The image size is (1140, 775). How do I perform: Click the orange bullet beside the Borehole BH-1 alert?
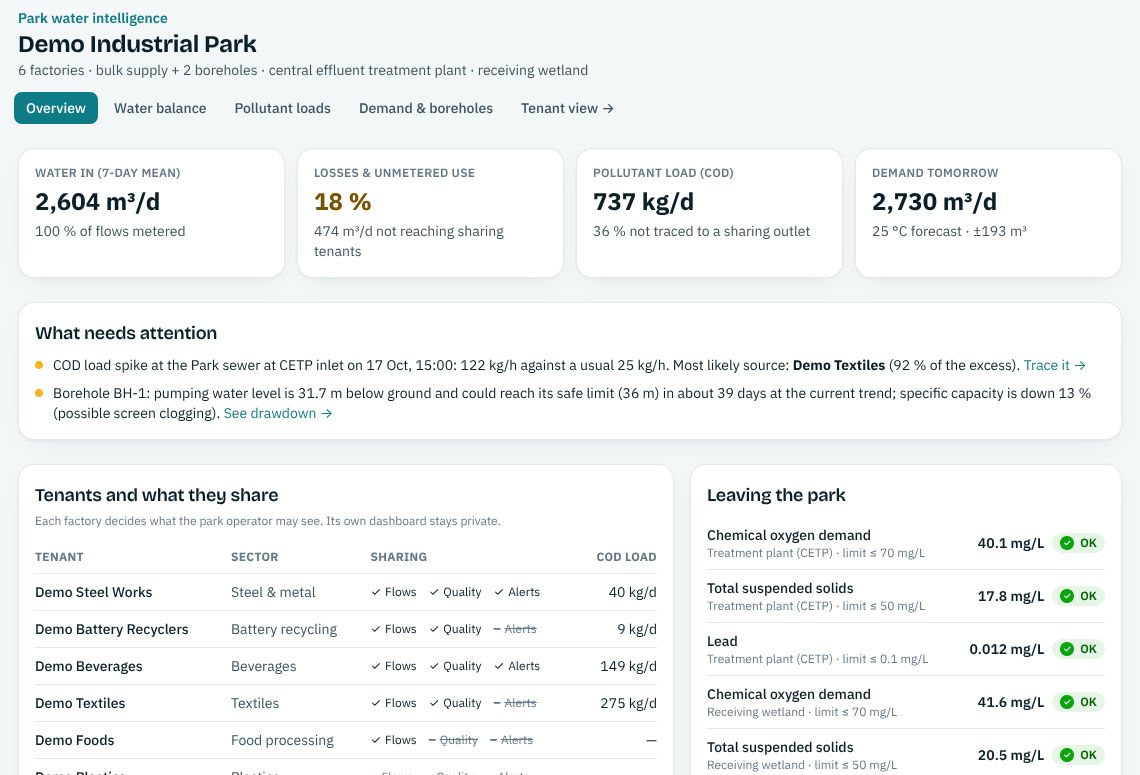39,393
